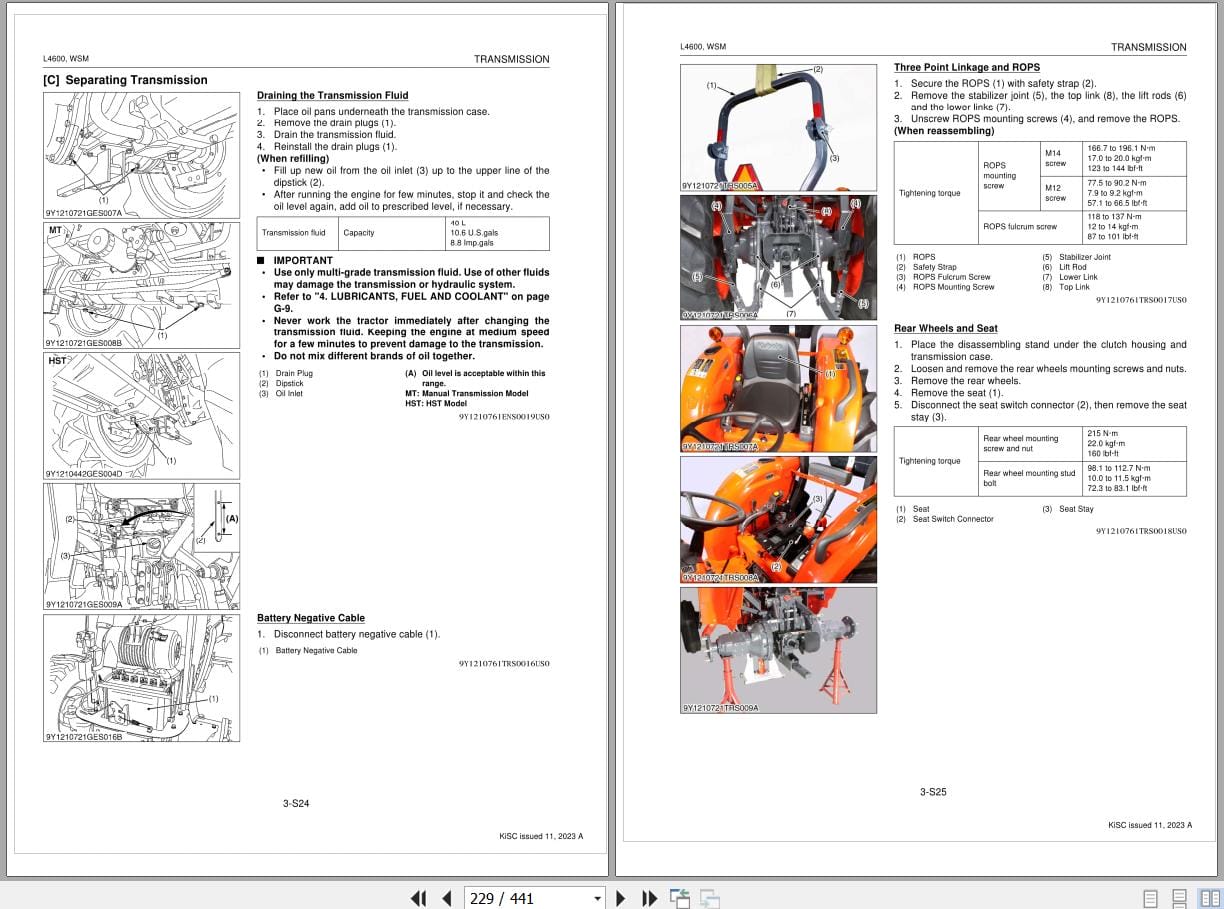
Task: Click the page number 3-S25
Action: (933, 792)
